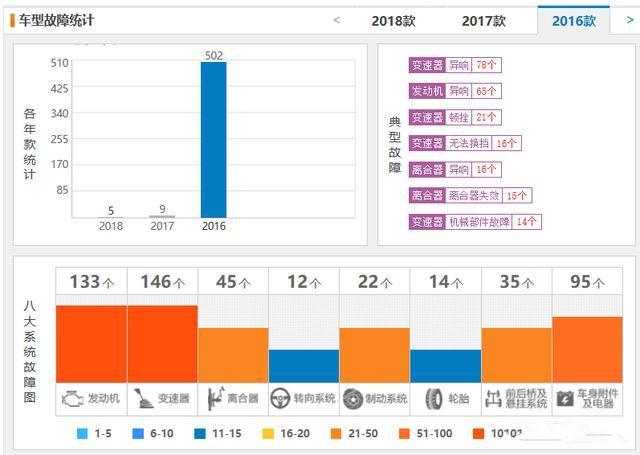Viewport: 640px width, 455px height.
Task: Click the 502 value above the 2016 bar
Action: pyautogui.click(x=214, y=55)
